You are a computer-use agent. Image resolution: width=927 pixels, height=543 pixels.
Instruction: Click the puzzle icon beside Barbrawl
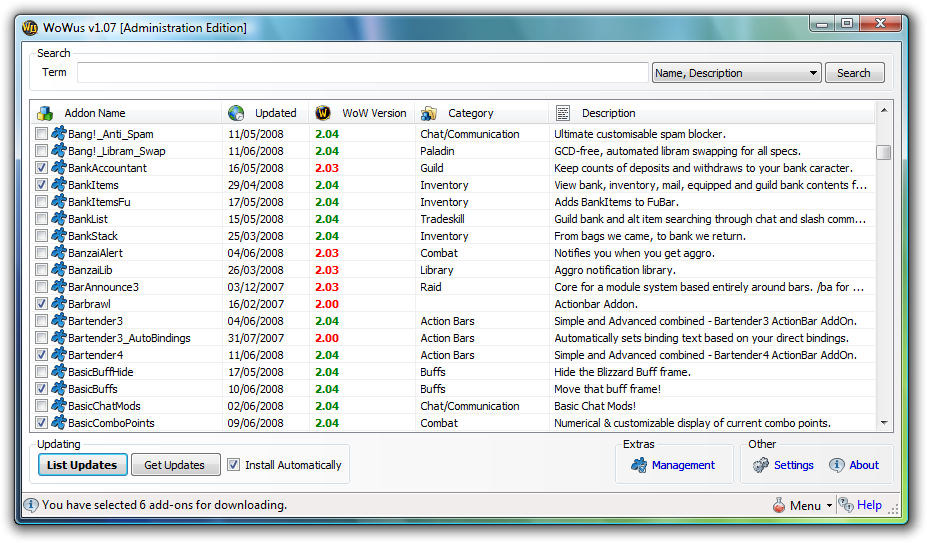tap(59, 304)
